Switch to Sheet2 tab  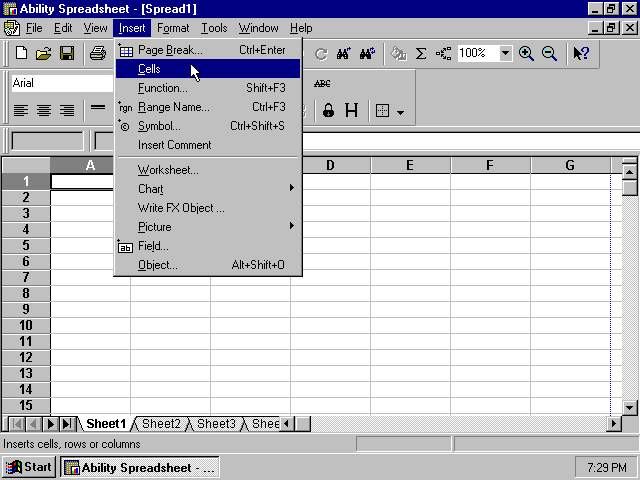pos(161,424)
